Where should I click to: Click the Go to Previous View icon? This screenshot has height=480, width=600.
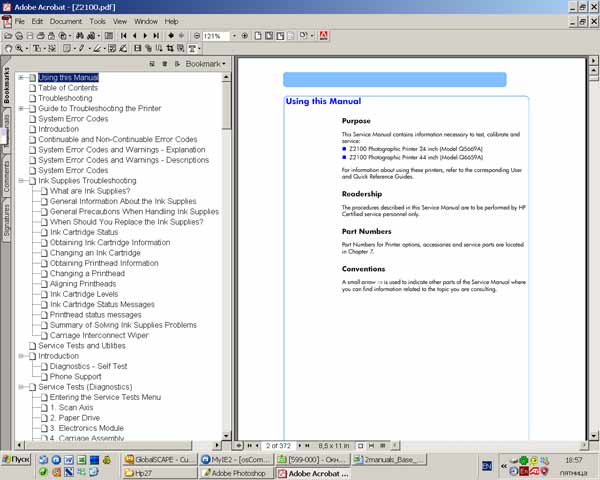[x=171, y=36]
